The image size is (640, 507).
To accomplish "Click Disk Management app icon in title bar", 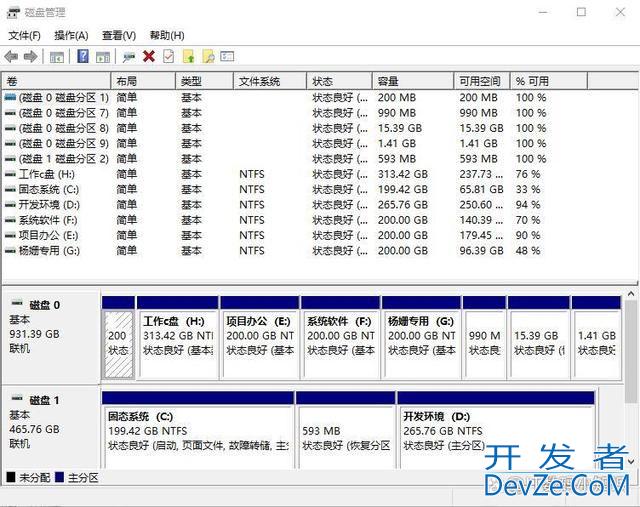I will [13, 12].
